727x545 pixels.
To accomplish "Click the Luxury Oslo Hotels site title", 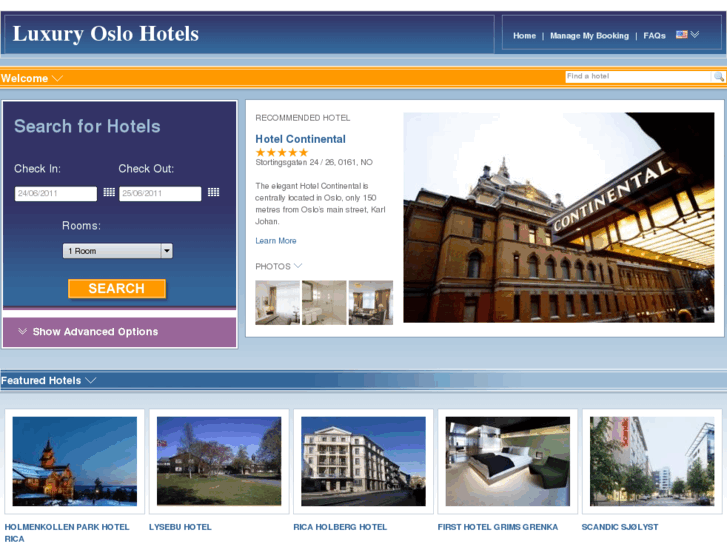I will [106, 33].
